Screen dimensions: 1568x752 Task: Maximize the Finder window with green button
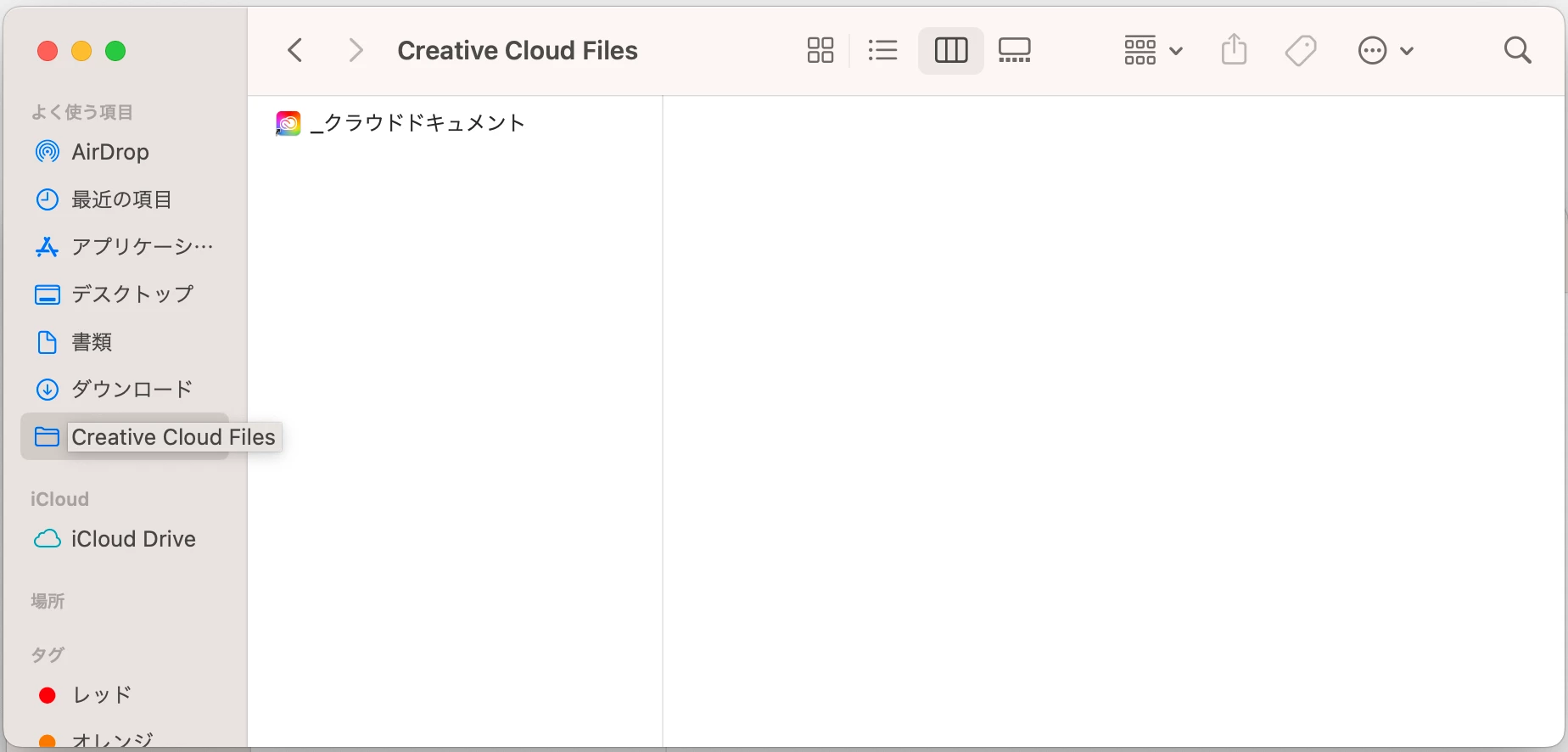point(115,52)
